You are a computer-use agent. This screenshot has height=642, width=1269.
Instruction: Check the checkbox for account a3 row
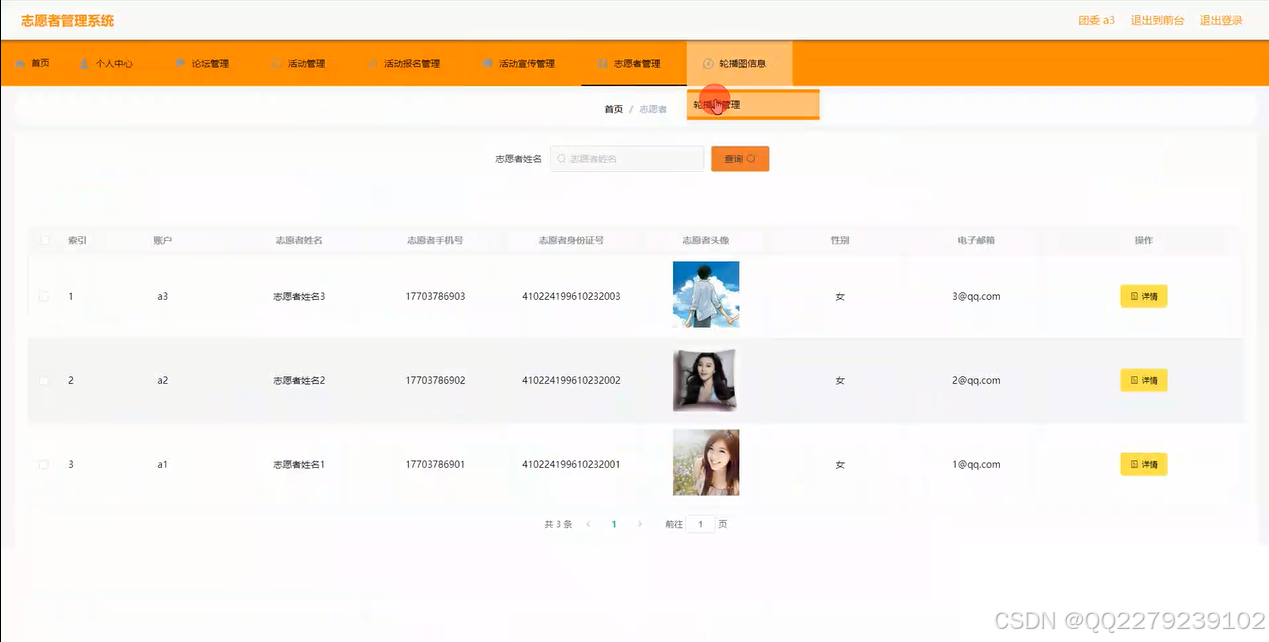pos(42,296)
